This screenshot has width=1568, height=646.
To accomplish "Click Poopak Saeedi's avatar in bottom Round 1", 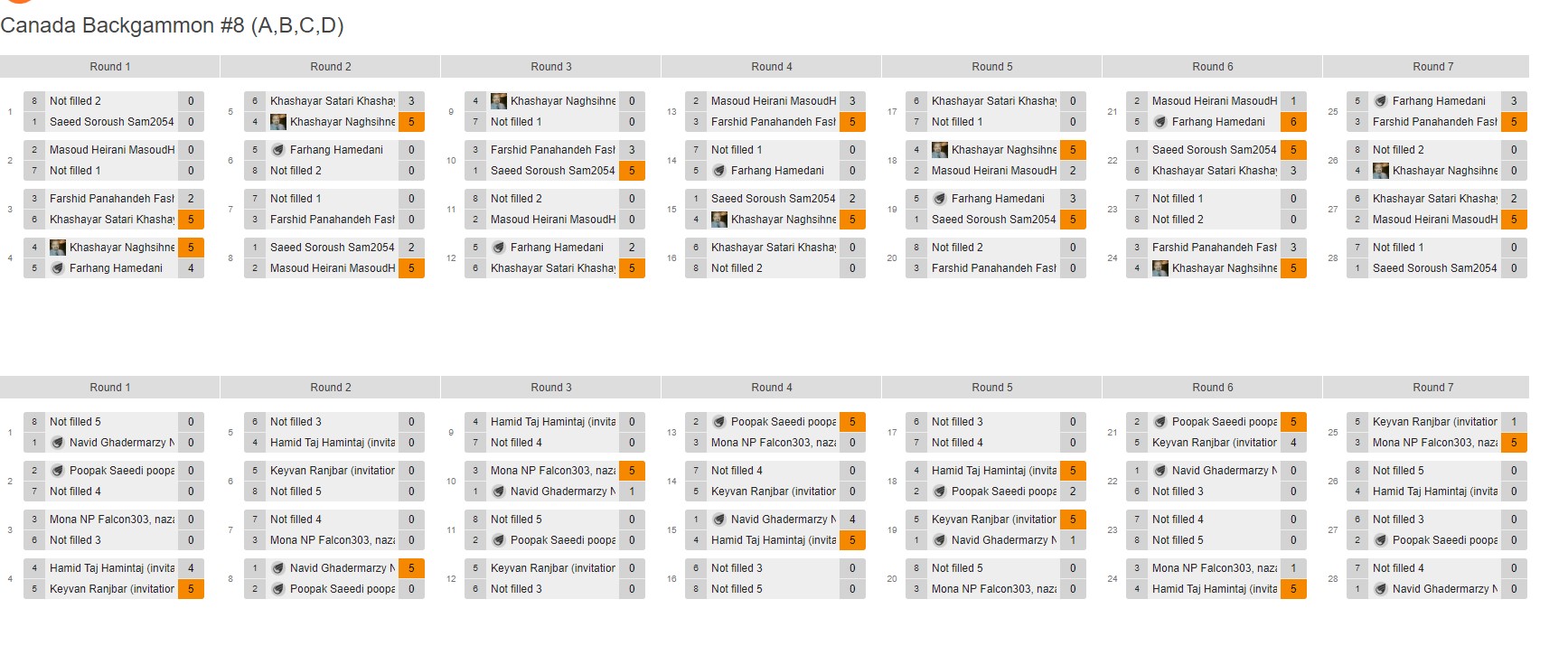I will [x=58, y=471].
